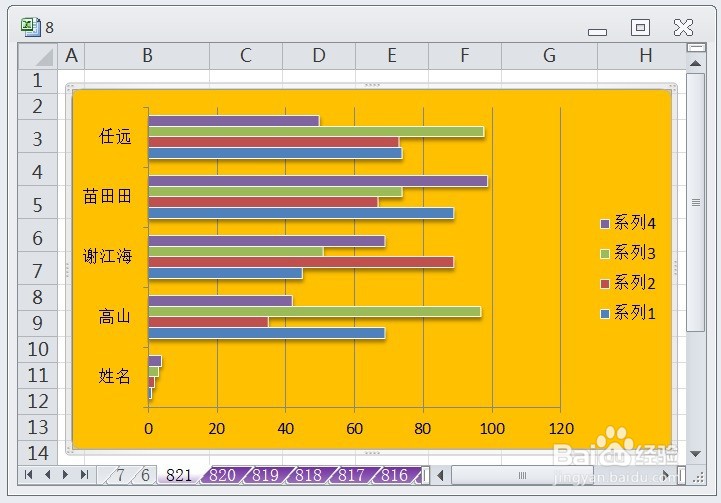Go to last sheet tab arrow

(84, 474)
